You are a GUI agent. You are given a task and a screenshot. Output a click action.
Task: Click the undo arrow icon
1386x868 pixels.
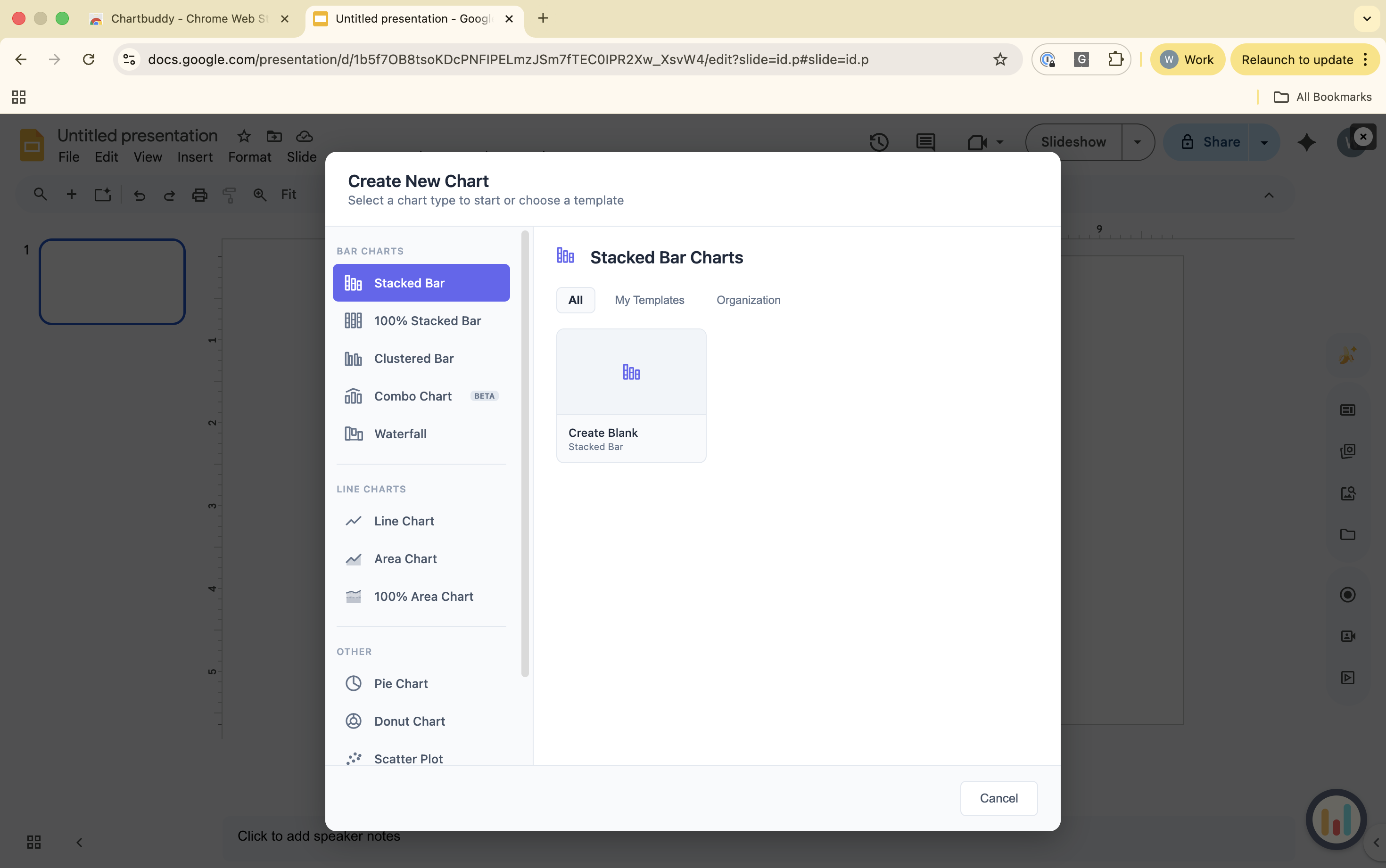pos(140,195)
